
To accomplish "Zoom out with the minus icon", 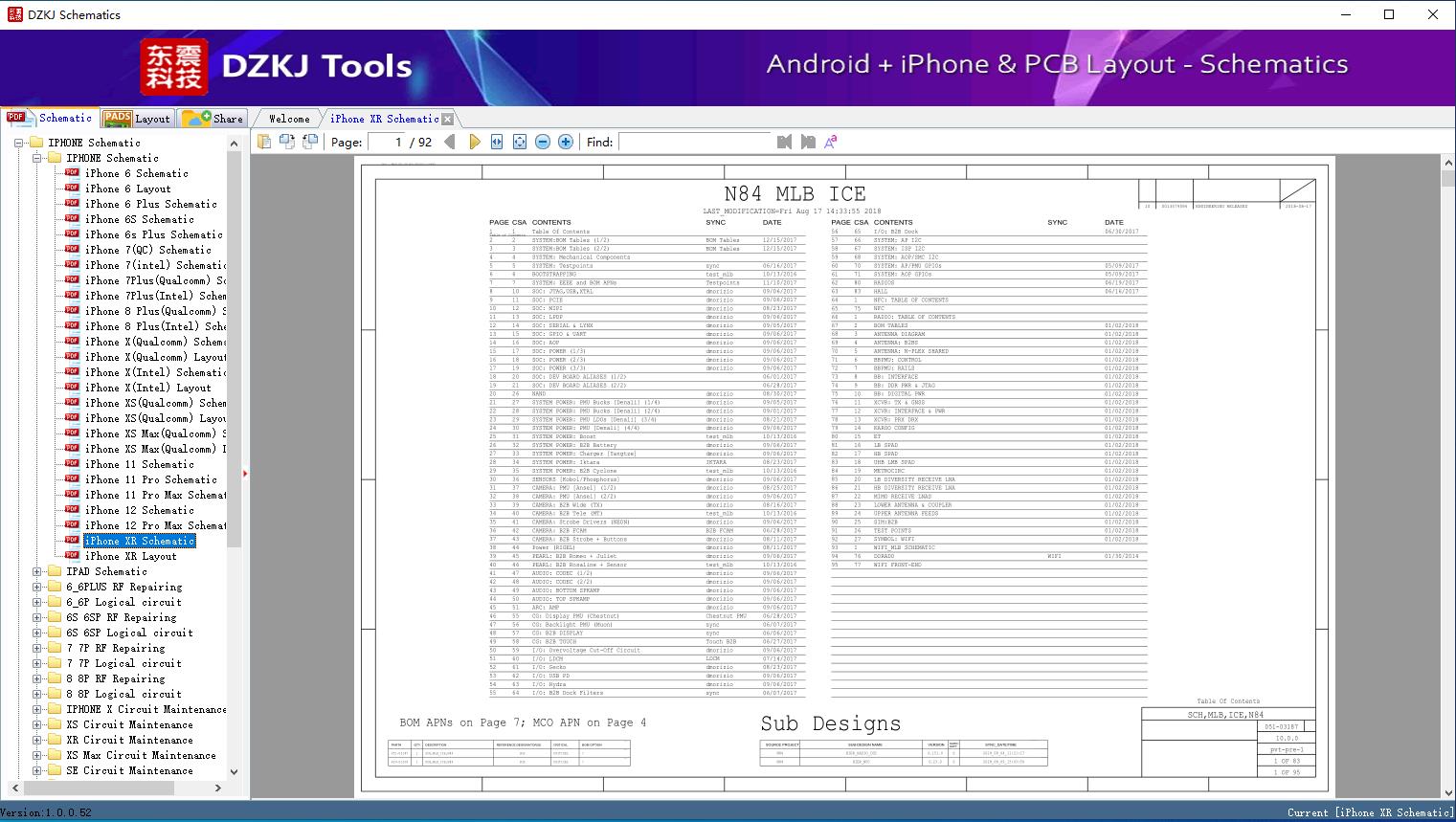I will (543, 142).
